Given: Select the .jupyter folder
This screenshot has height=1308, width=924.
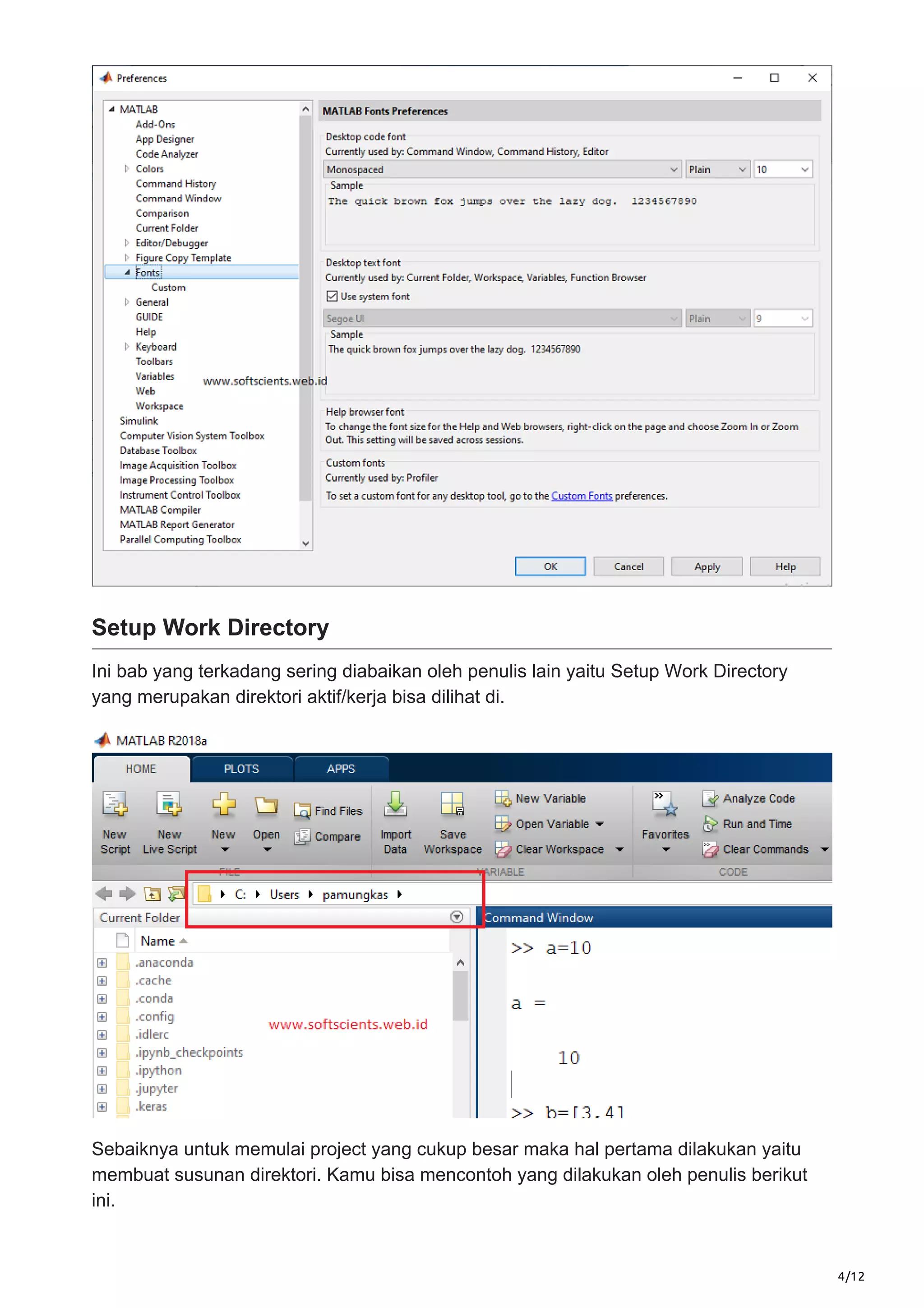Looking at the screenshot, I should tap(157, 1088).
